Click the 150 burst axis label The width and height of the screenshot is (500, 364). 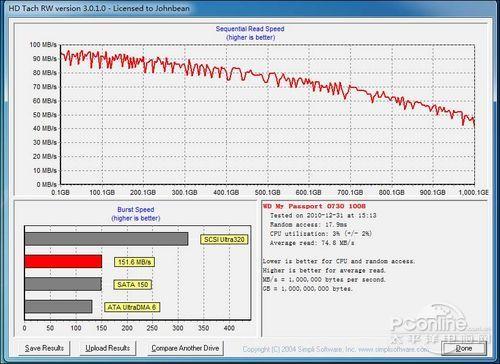click(101, 328)
